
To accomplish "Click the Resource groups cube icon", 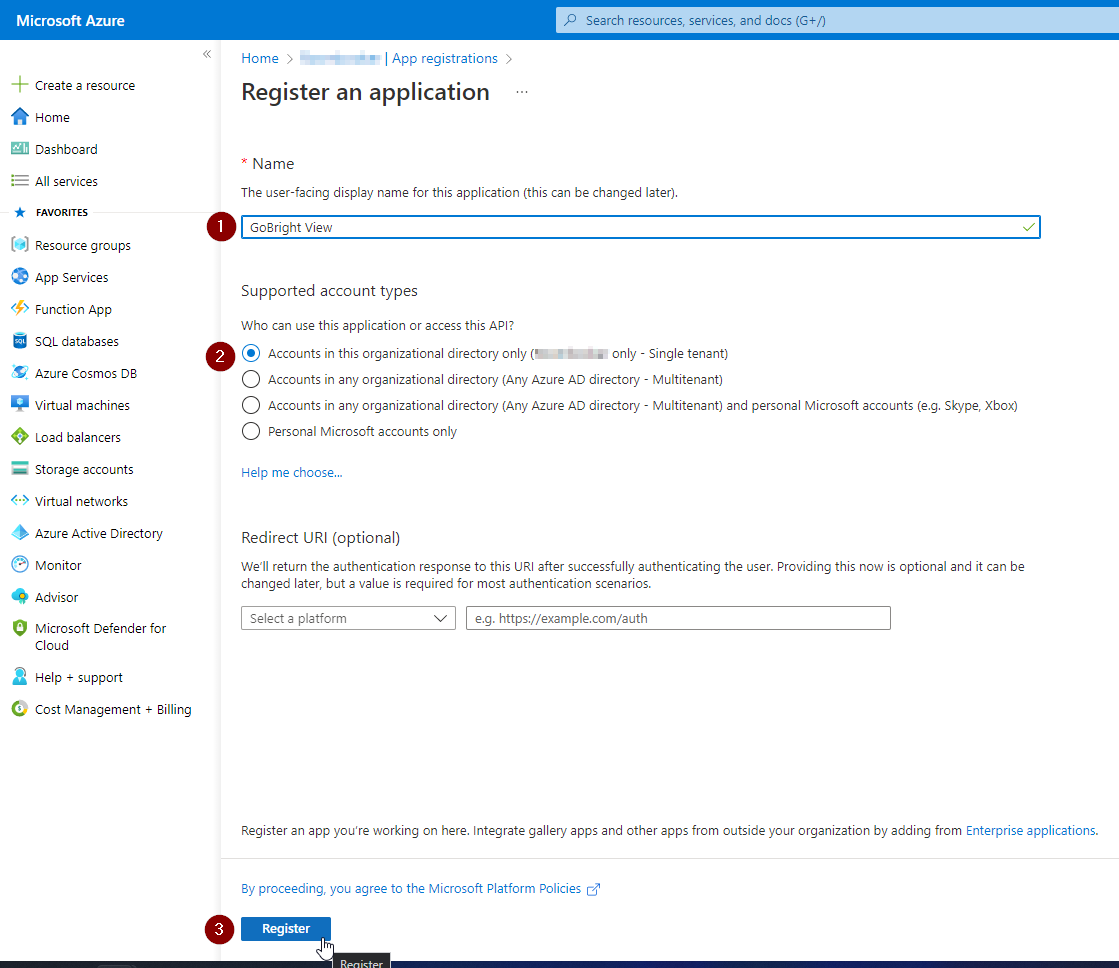I will pos(20,245).
